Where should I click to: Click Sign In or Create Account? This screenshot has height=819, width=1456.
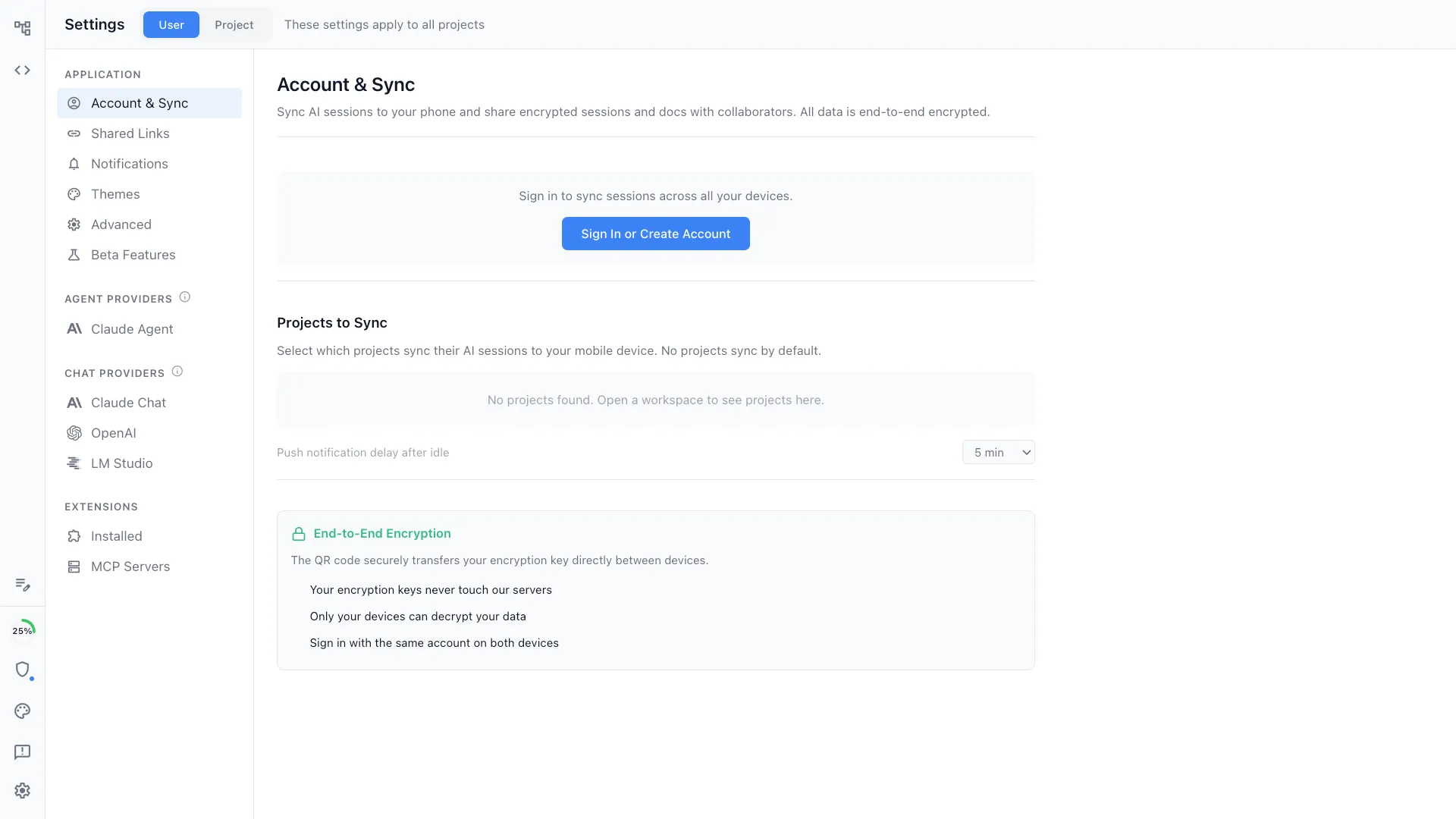coord(655,234)
